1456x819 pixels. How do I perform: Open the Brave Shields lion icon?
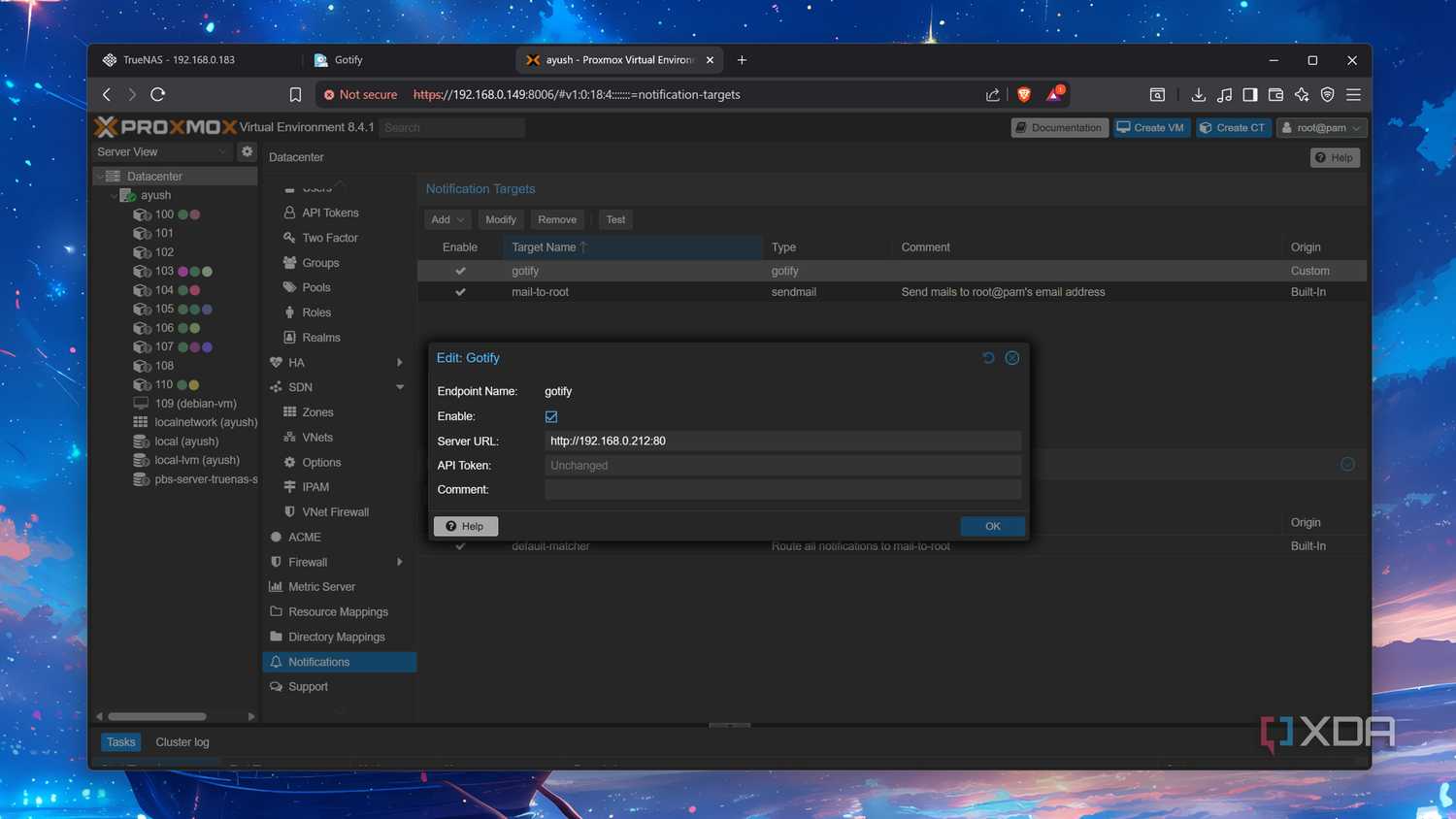coord(1024,94)
